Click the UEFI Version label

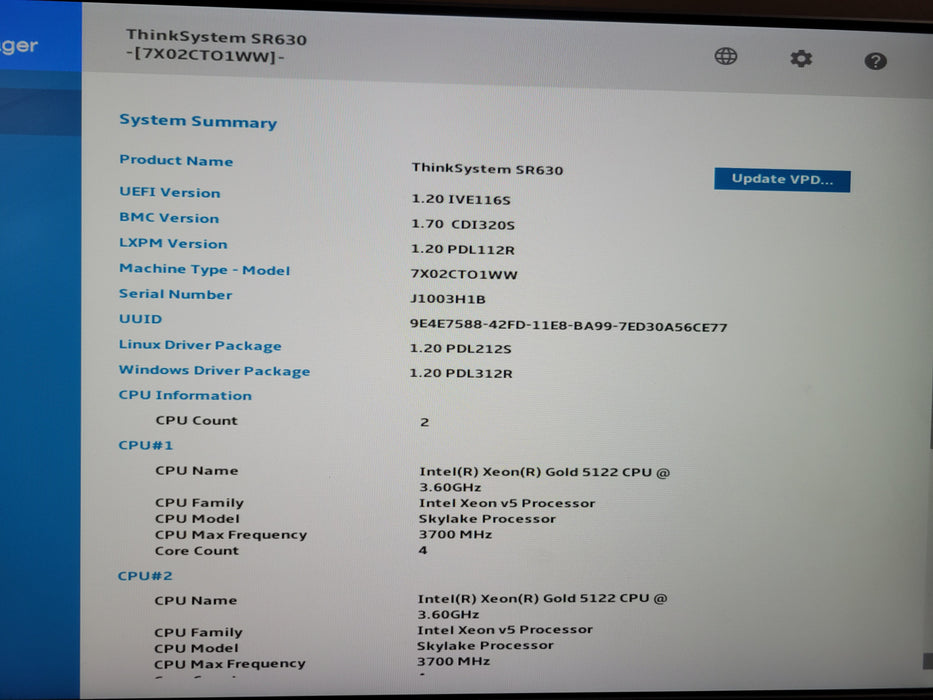coord(170,192)
